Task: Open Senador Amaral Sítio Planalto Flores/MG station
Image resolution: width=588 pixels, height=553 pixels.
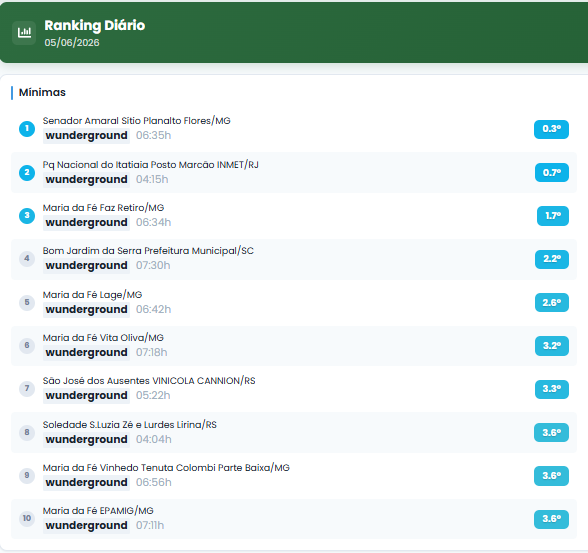Action: 136,121
